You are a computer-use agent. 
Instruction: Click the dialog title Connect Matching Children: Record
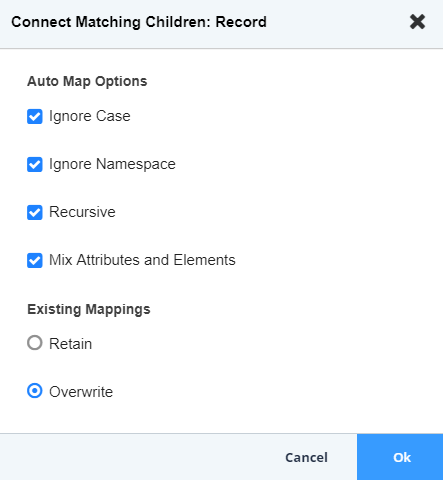[139, 22]
